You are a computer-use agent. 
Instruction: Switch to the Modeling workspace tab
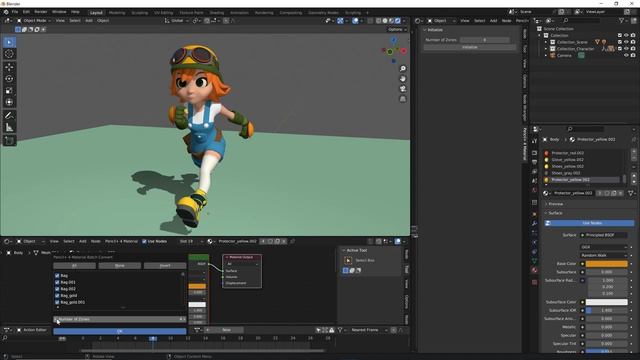(117, 13)
